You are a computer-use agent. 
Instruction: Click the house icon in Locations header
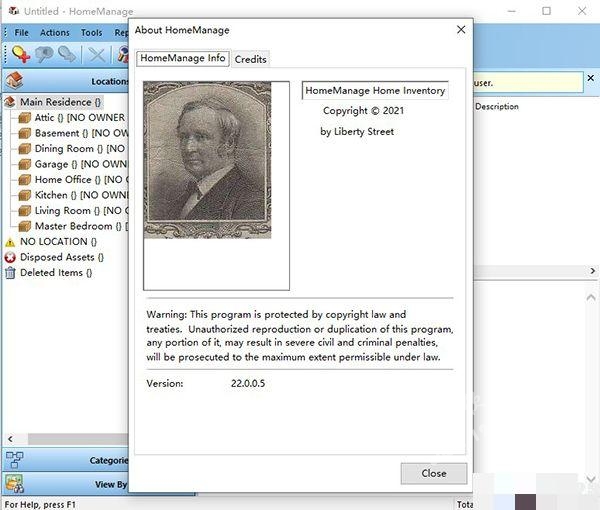coord(15,80)
